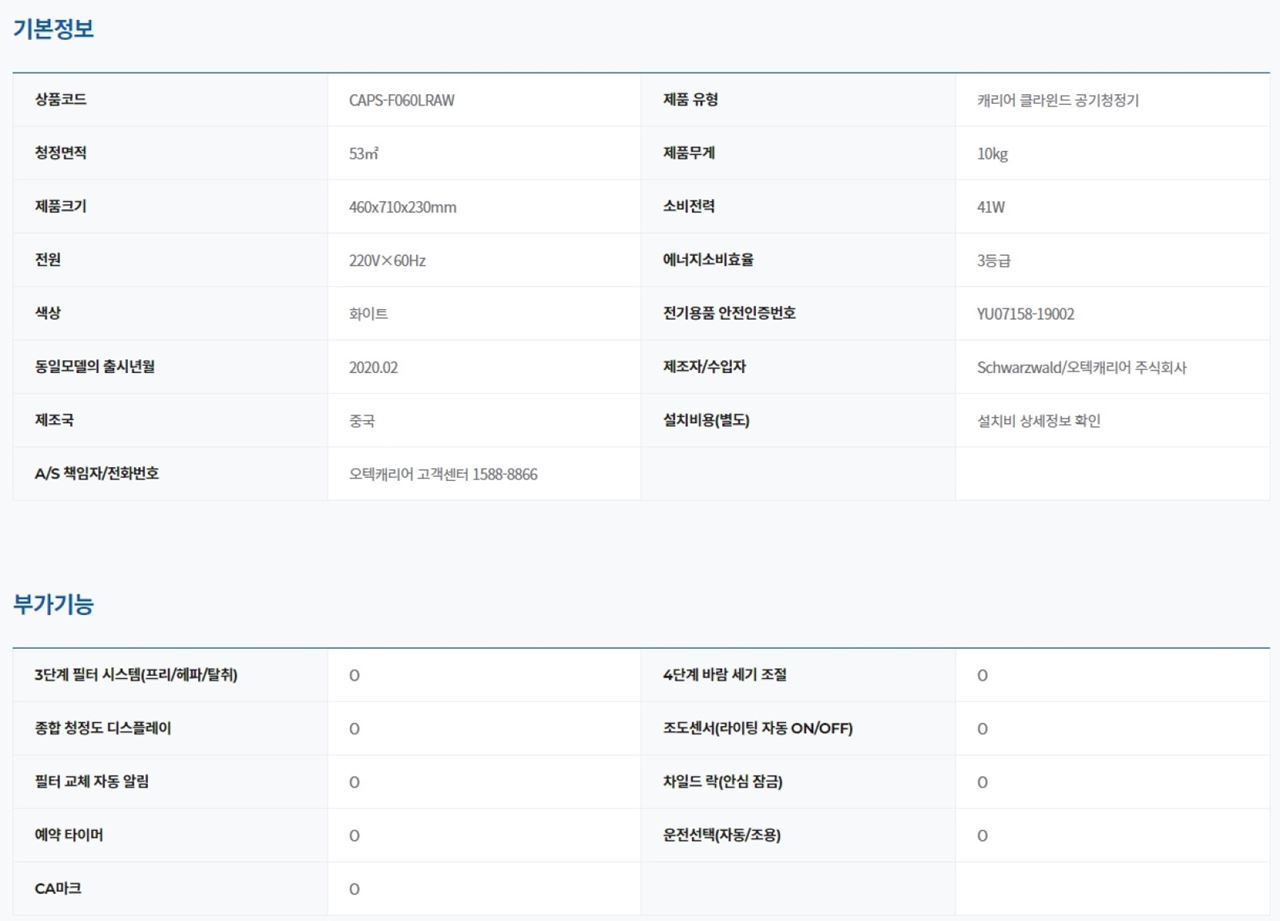Select the product code CAPS-F060LRAW
The image size is (1280, 921).
(401, 100)
